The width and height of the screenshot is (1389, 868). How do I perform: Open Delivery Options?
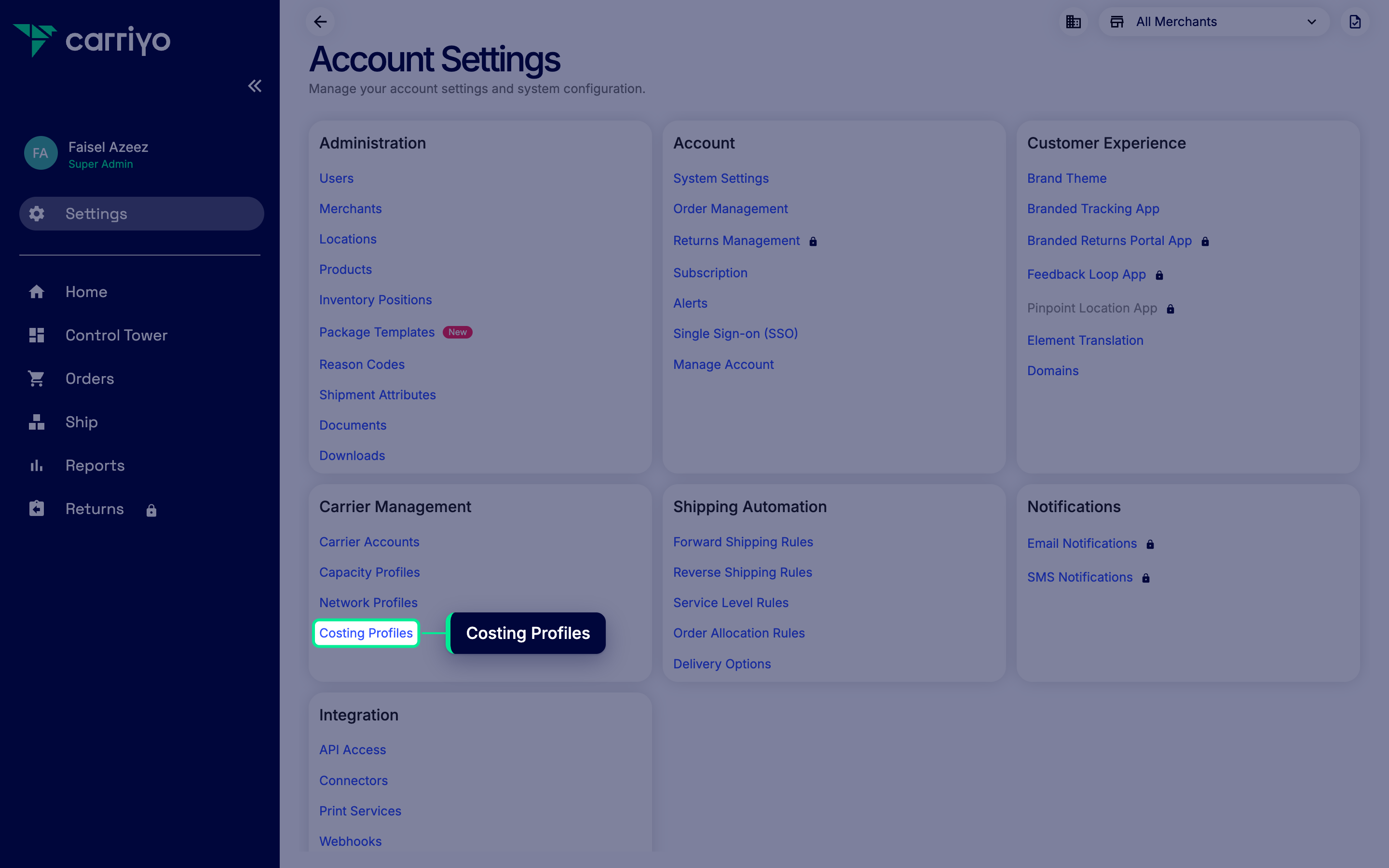722,664
